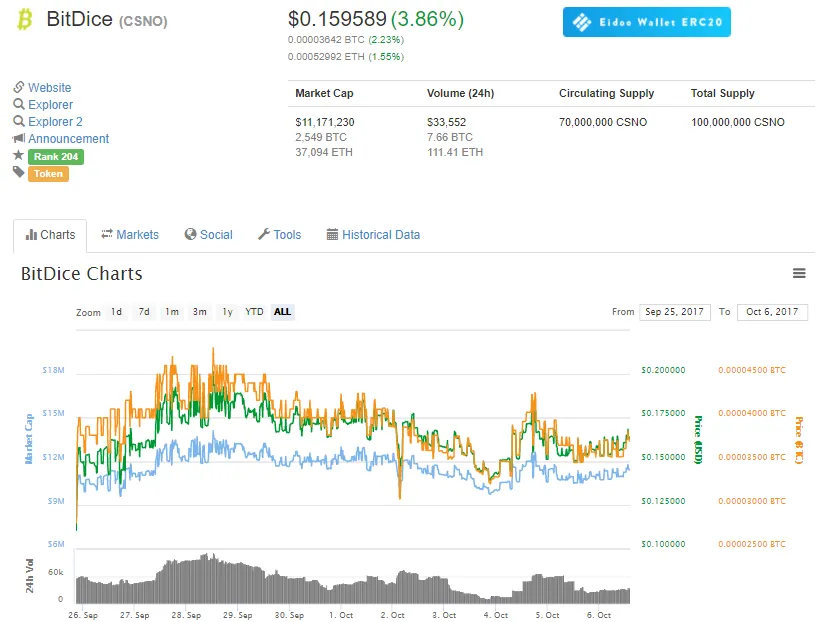Click the green Rank 204 badge
This screenshot has height=622, width=828.
click(56, 156)
